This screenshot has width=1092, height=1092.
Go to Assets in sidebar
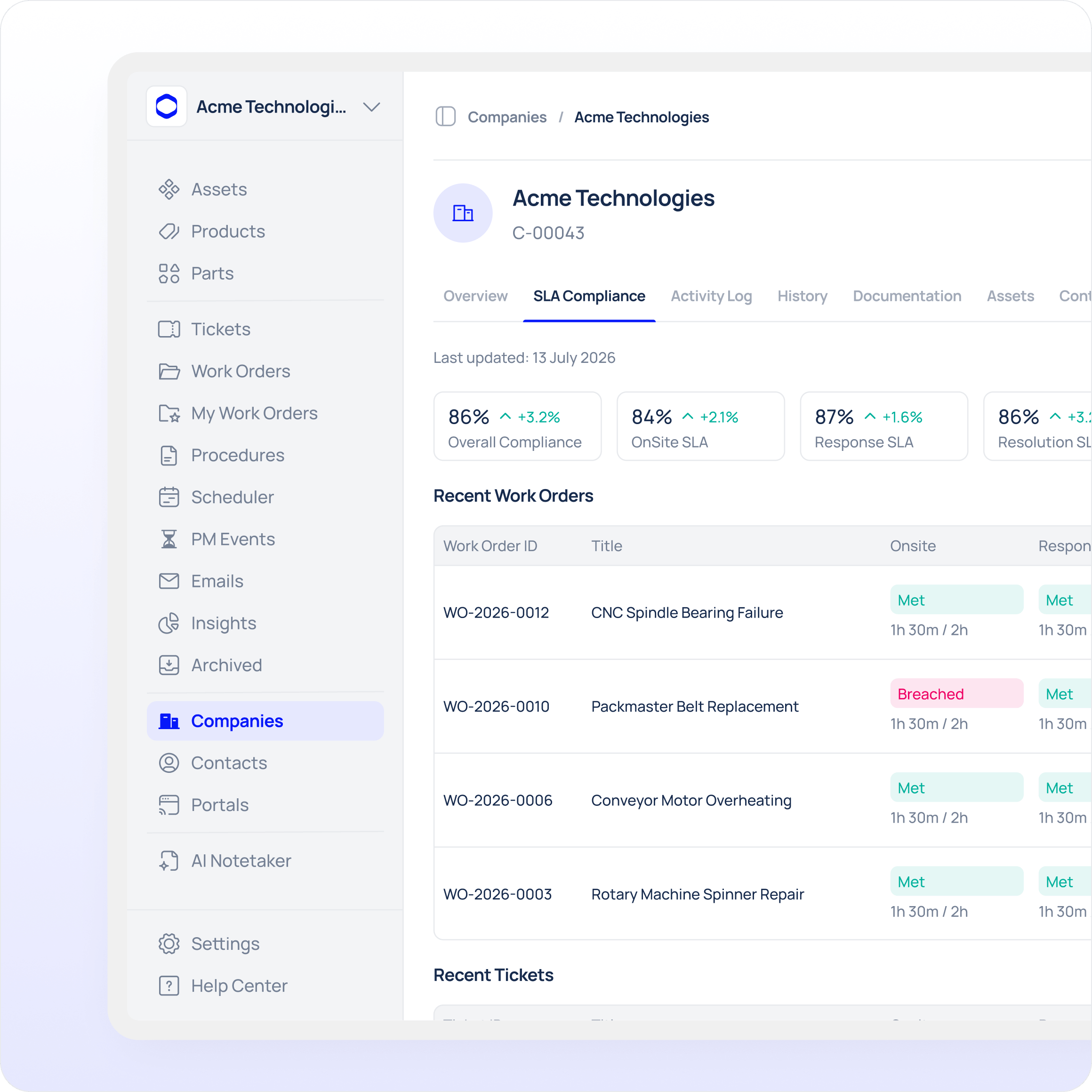point(219,189)
